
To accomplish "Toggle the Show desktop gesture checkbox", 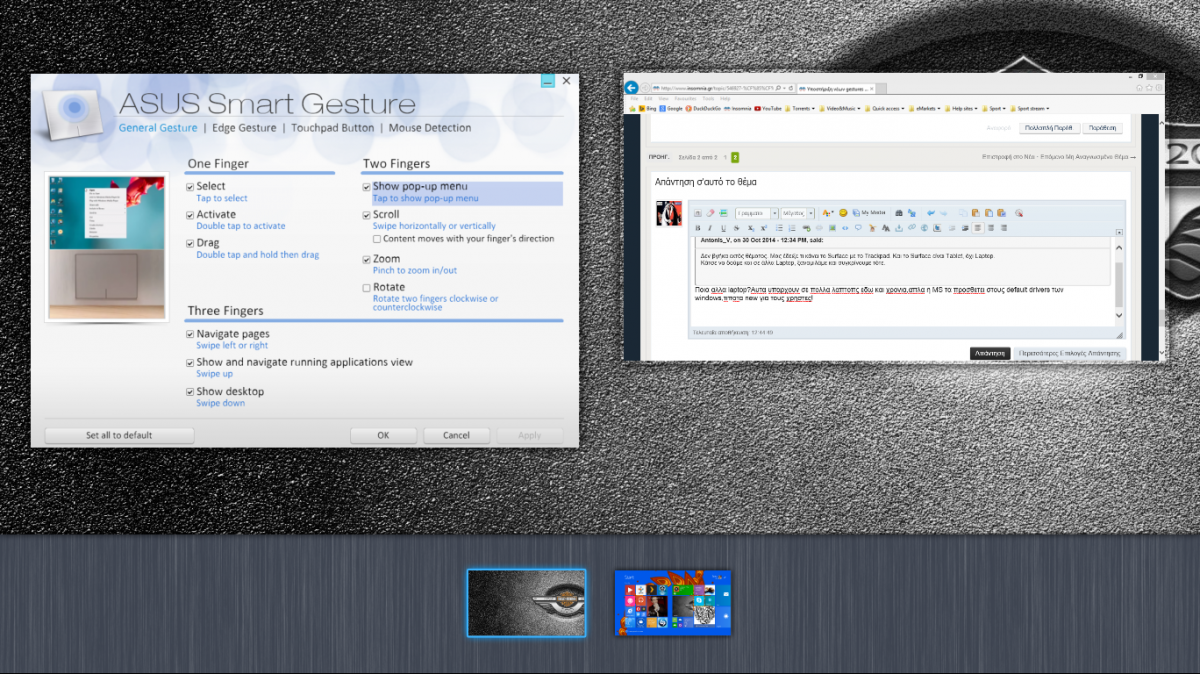I will pos(190,392).
